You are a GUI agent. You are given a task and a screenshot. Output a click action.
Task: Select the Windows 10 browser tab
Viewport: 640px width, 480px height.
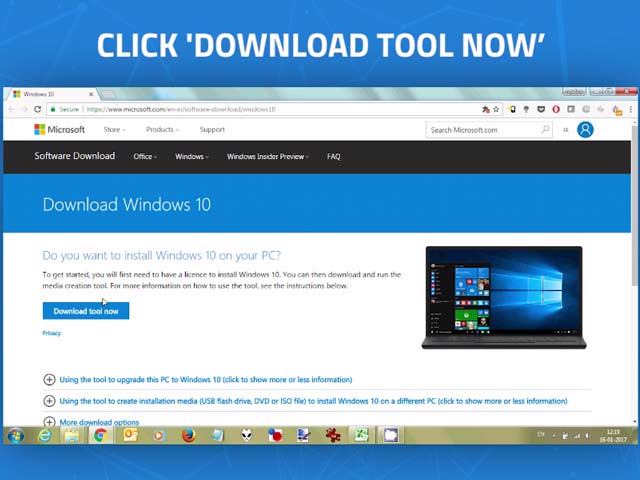click(x=51, y=94)
